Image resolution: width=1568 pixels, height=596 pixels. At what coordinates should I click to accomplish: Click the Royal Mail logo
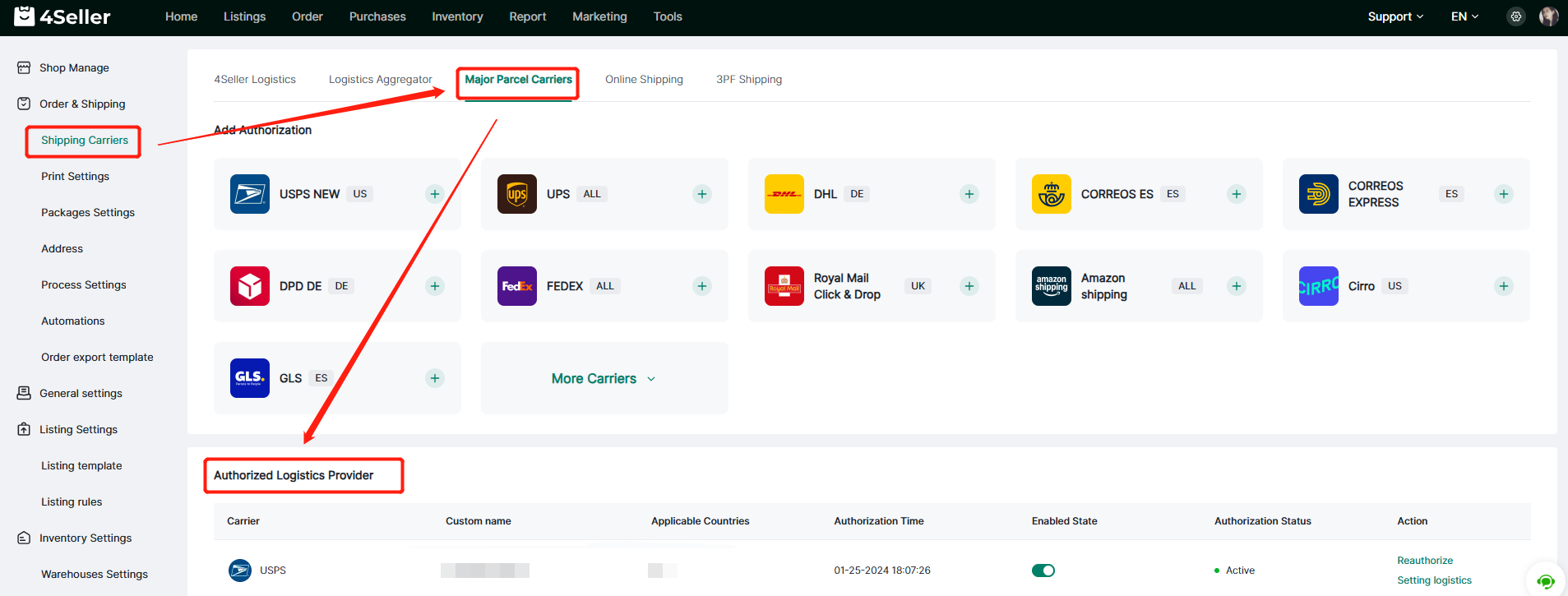[784, 286]
